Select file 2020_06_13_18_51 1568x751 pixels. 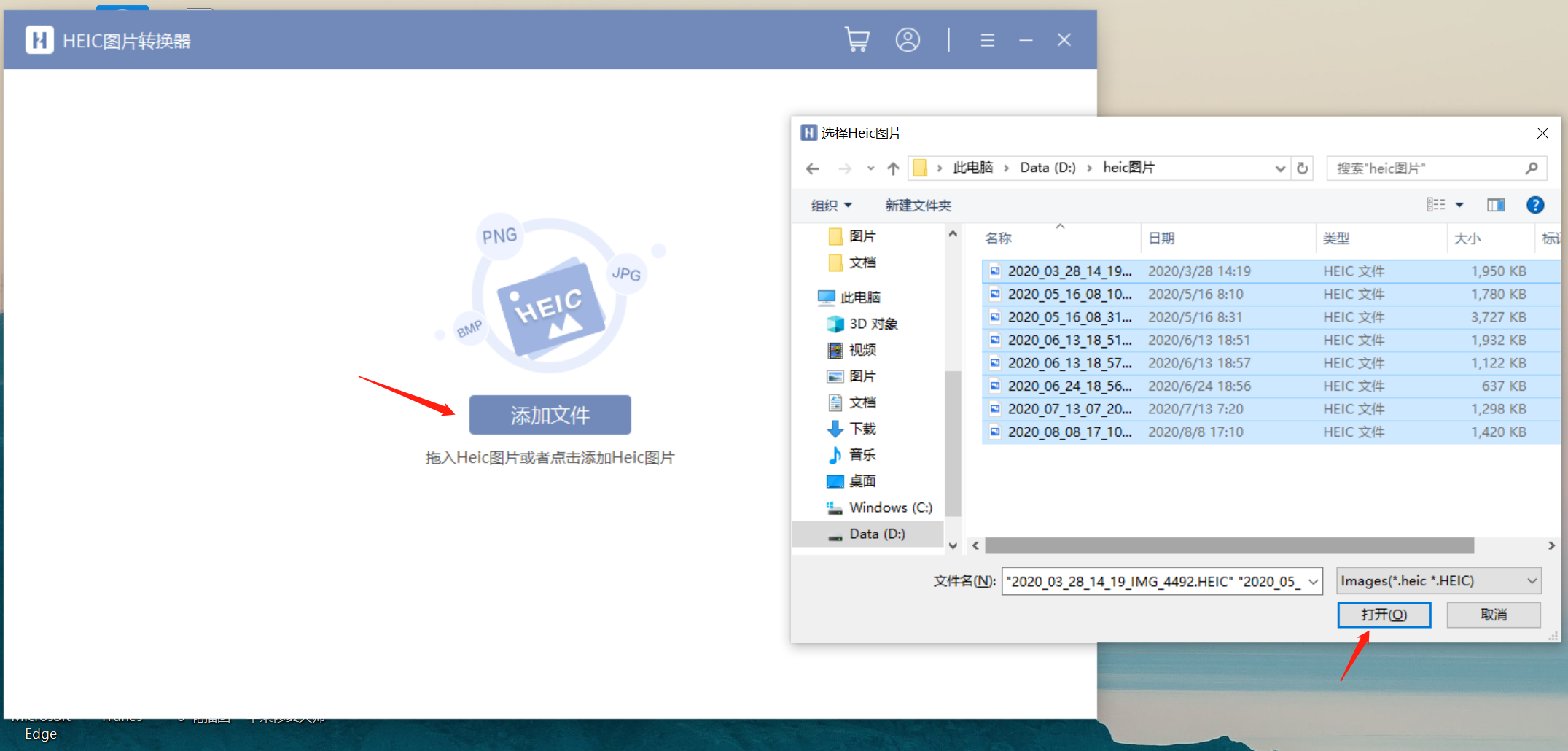[x=1271, y=340]
